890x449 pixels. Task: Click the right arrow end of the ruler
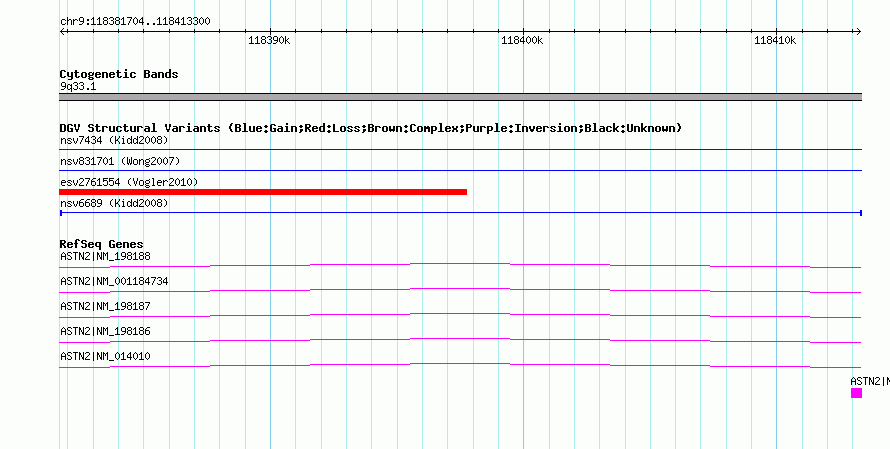click(858, 31)
